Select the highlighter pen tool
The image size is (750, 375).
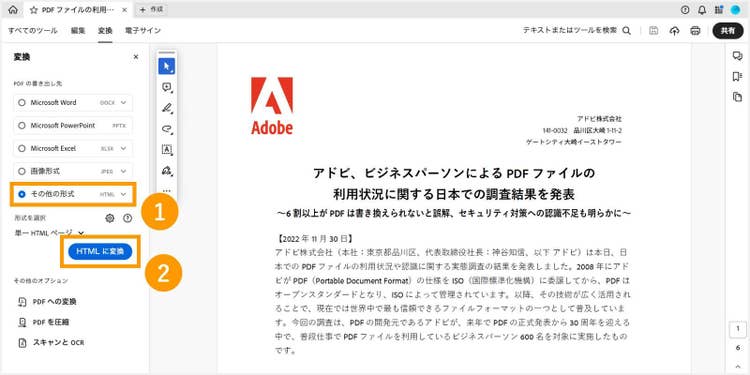(166, 108)
